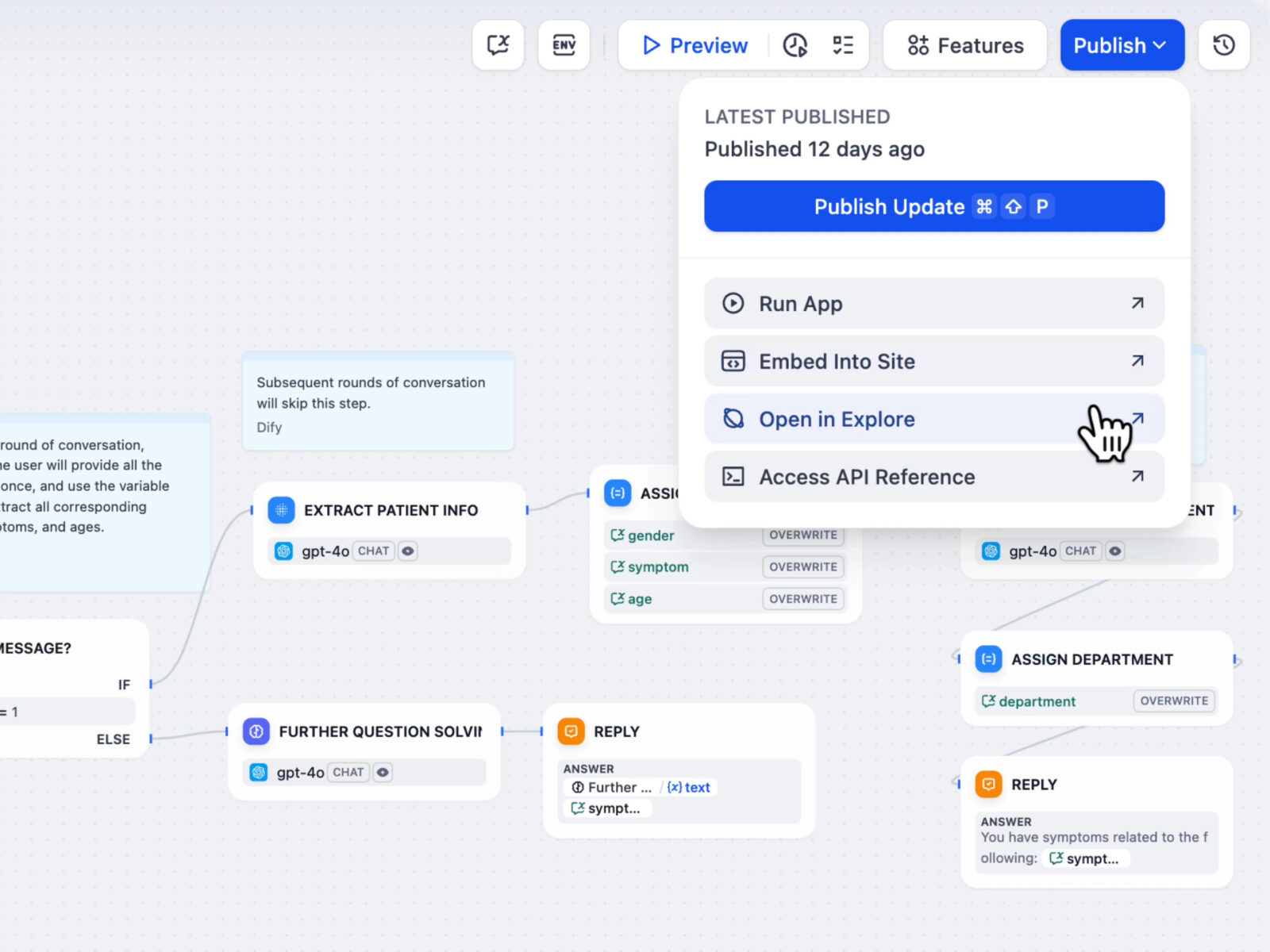Start Preview of the workflow
1270x952 pixels.
[695, 45]
